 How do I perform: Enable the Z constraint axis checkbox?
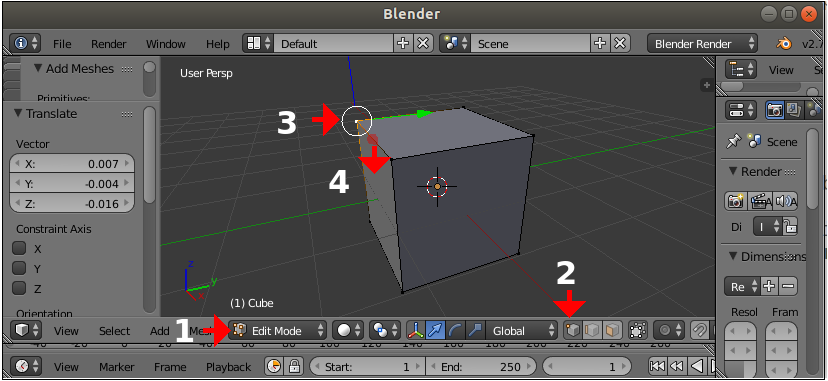(x=20, y=289)
